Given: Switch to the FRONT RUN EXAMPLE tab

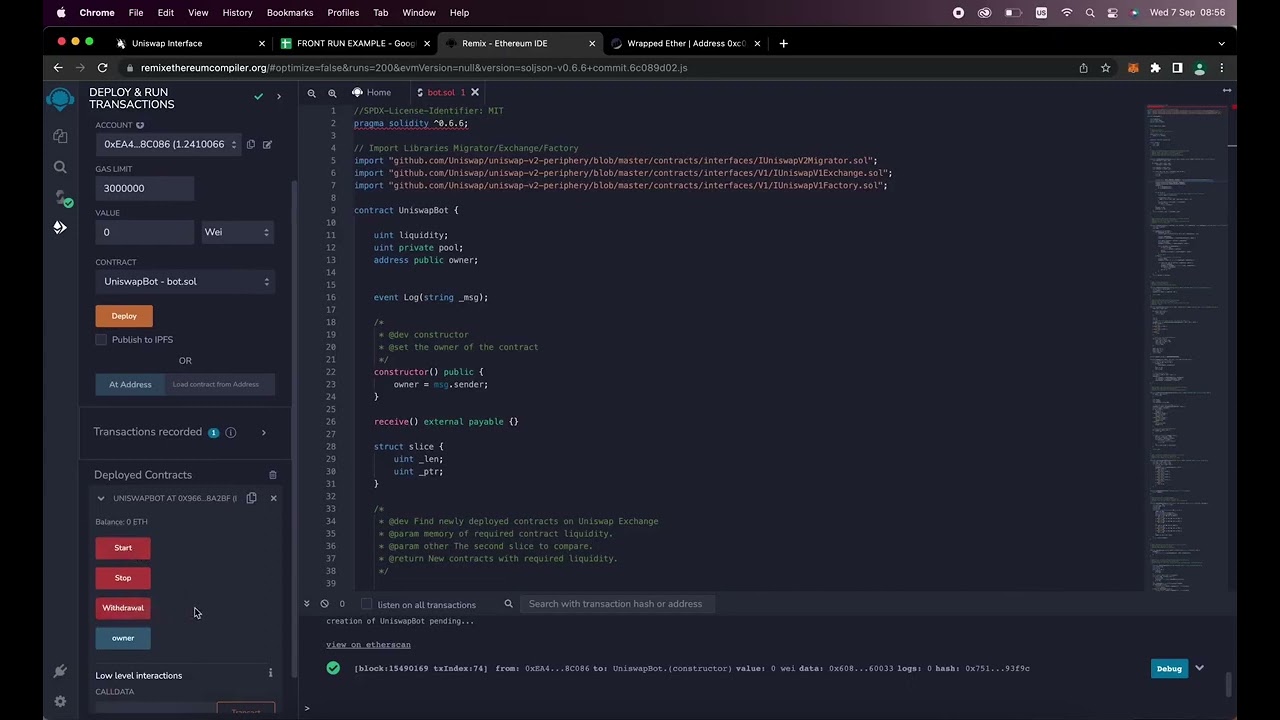Looking at the screenshot, I should point(355,43).
